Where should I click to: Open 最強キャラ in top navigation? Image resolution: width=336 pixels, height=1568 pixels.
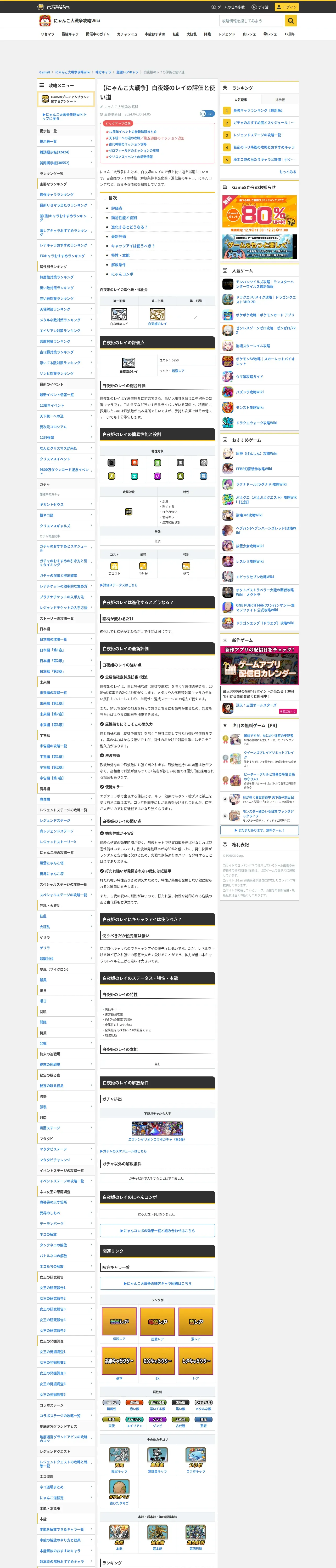(70, 34)
